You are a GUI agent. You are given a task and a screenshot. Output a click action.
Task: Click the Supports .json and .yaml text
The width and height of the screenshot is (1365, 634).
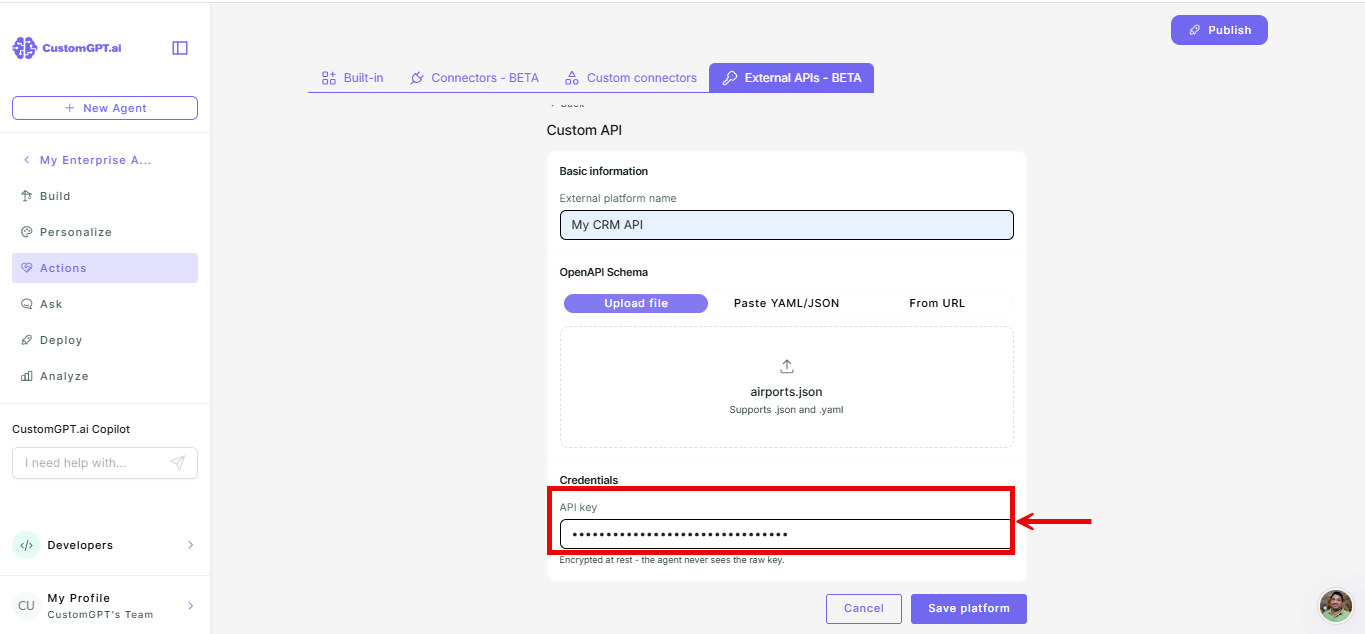[x=787, y=410]
